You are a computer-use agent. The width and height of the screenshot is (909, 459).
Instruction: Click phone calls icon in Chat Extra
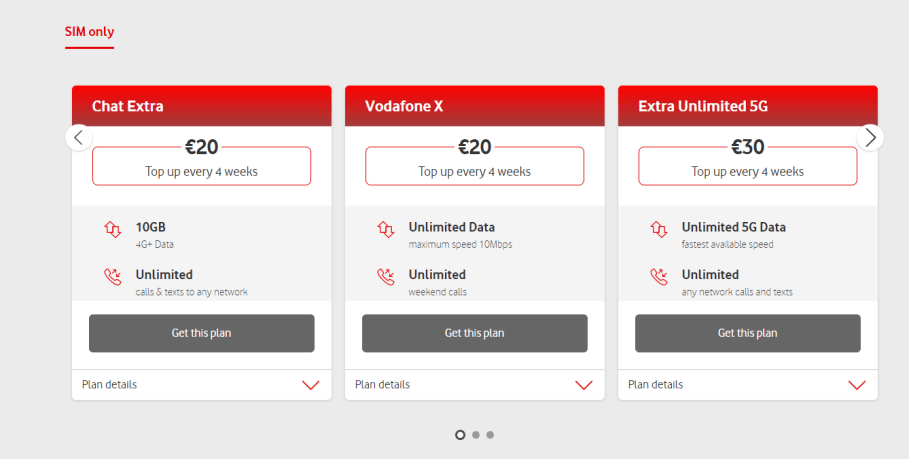[112, 277]
